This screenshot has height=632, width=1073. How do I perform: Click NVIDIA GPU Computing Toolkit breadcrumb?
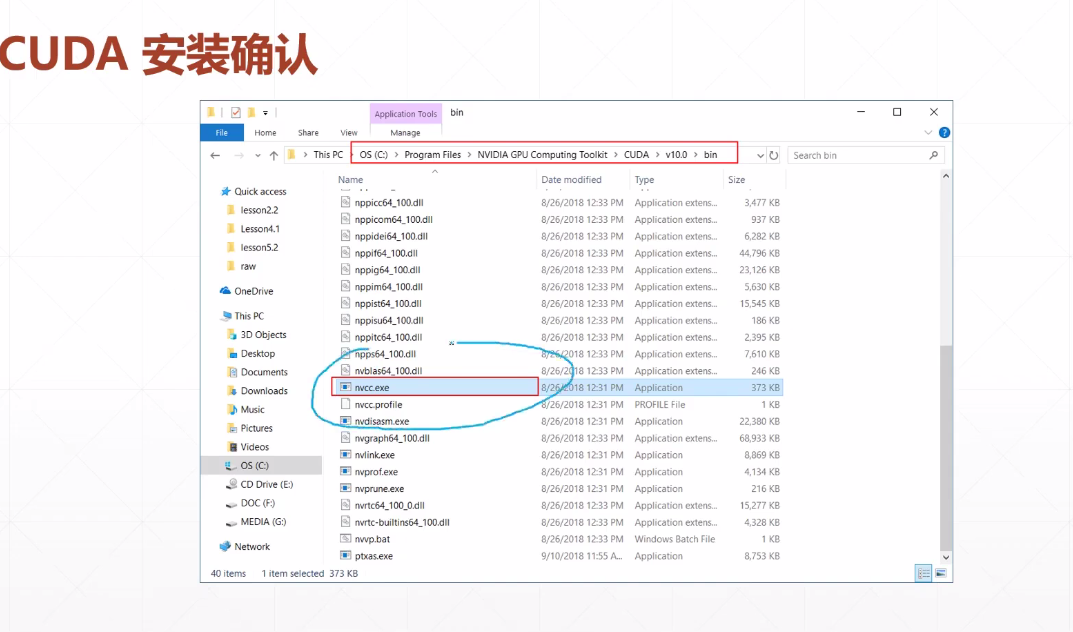pos(542,155)
